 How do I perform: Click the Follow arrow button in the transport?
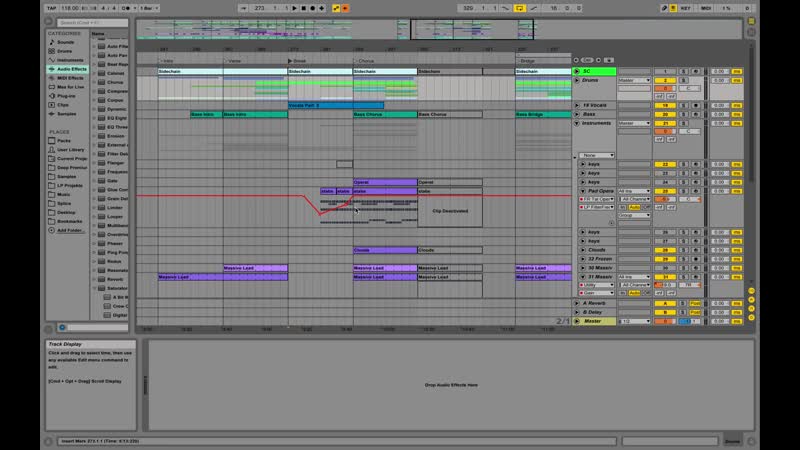(x=243, y=8)
